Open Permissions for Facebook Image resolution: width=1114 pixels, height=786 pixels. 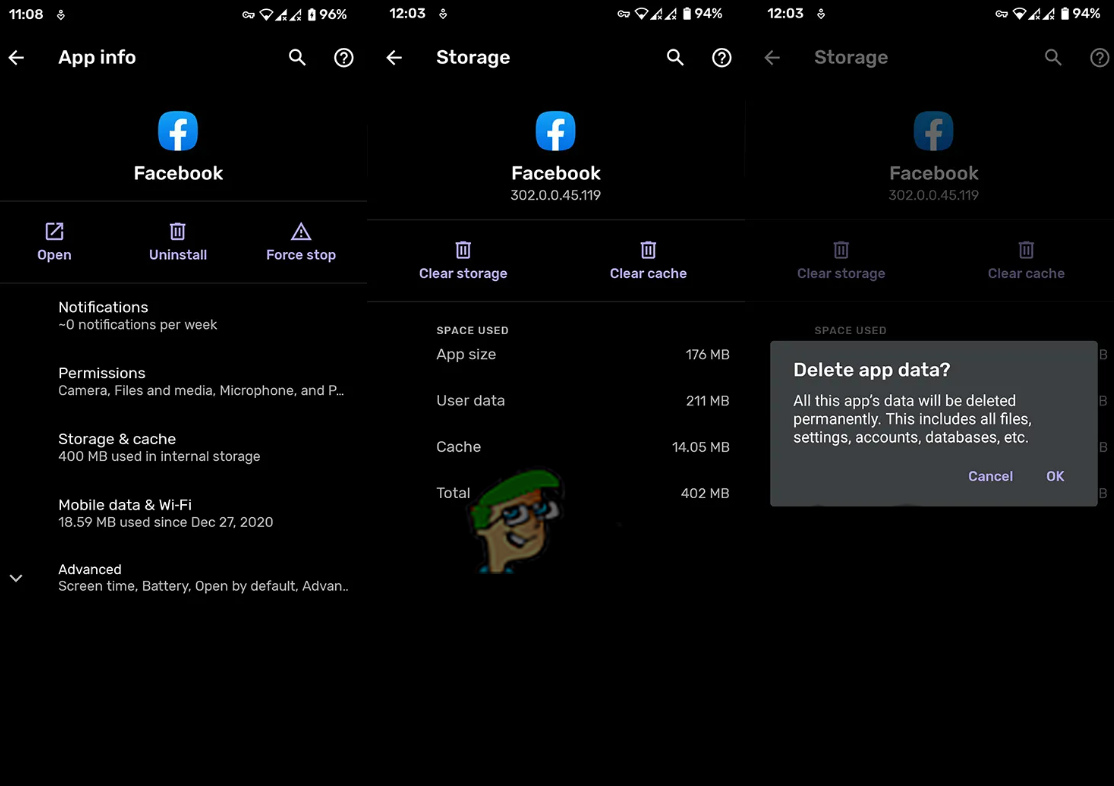point(183,382)
